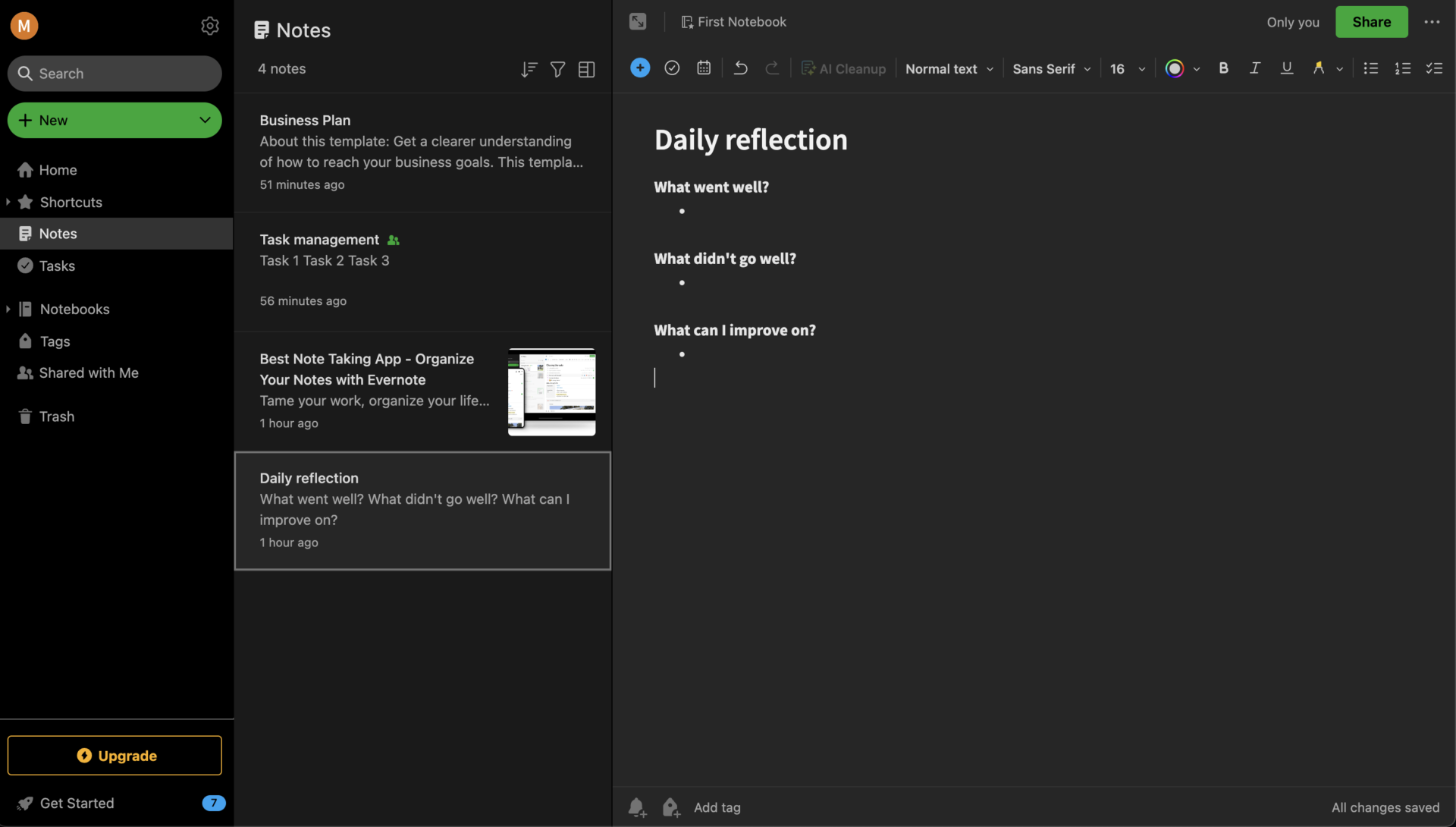Open the Sans Serif font dropdown
1456x827 pixels.
pyautogui.click(x=1050, y=68)
